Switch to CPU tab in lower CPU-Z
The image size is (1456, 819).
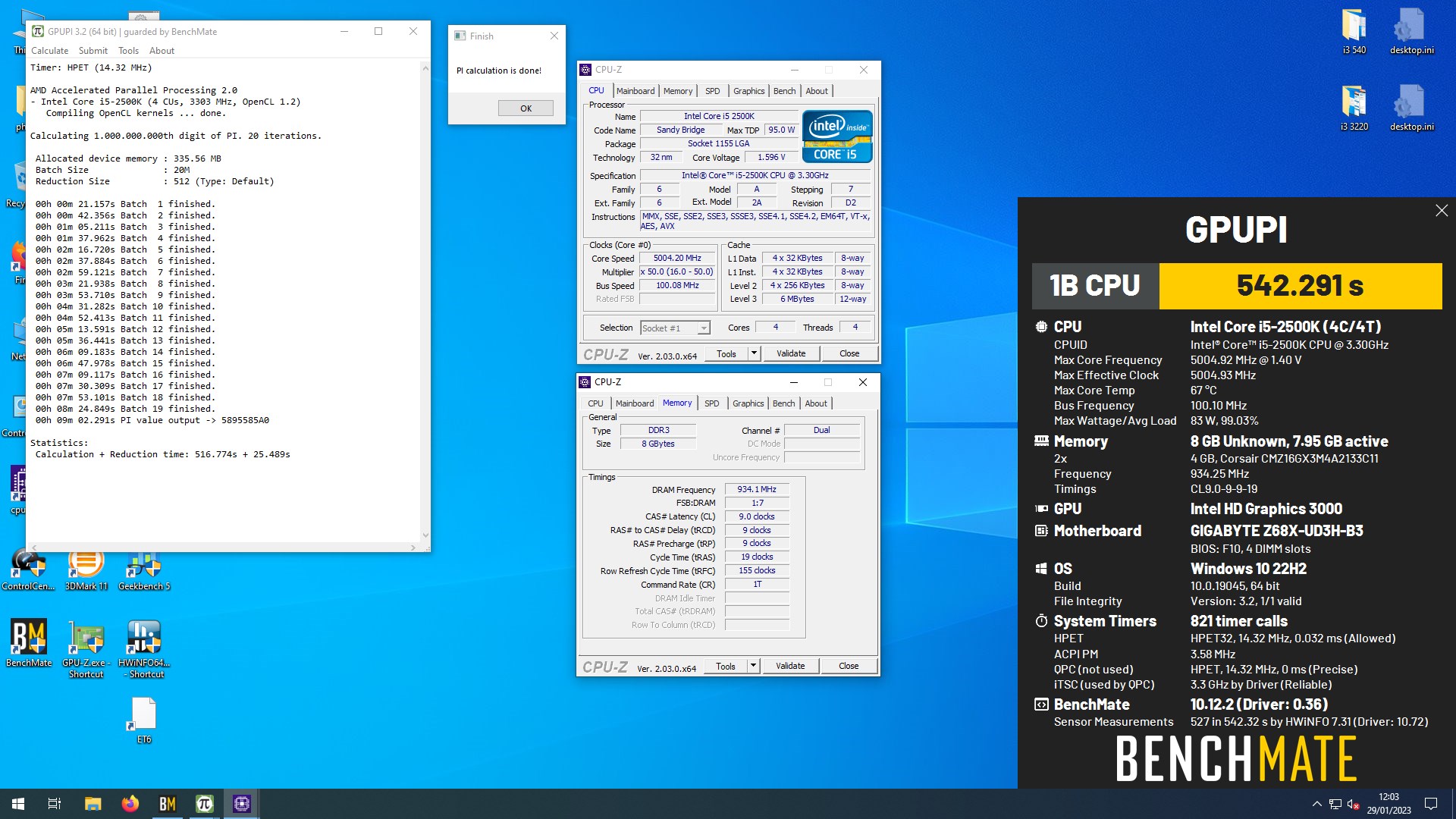coord(596,403)
